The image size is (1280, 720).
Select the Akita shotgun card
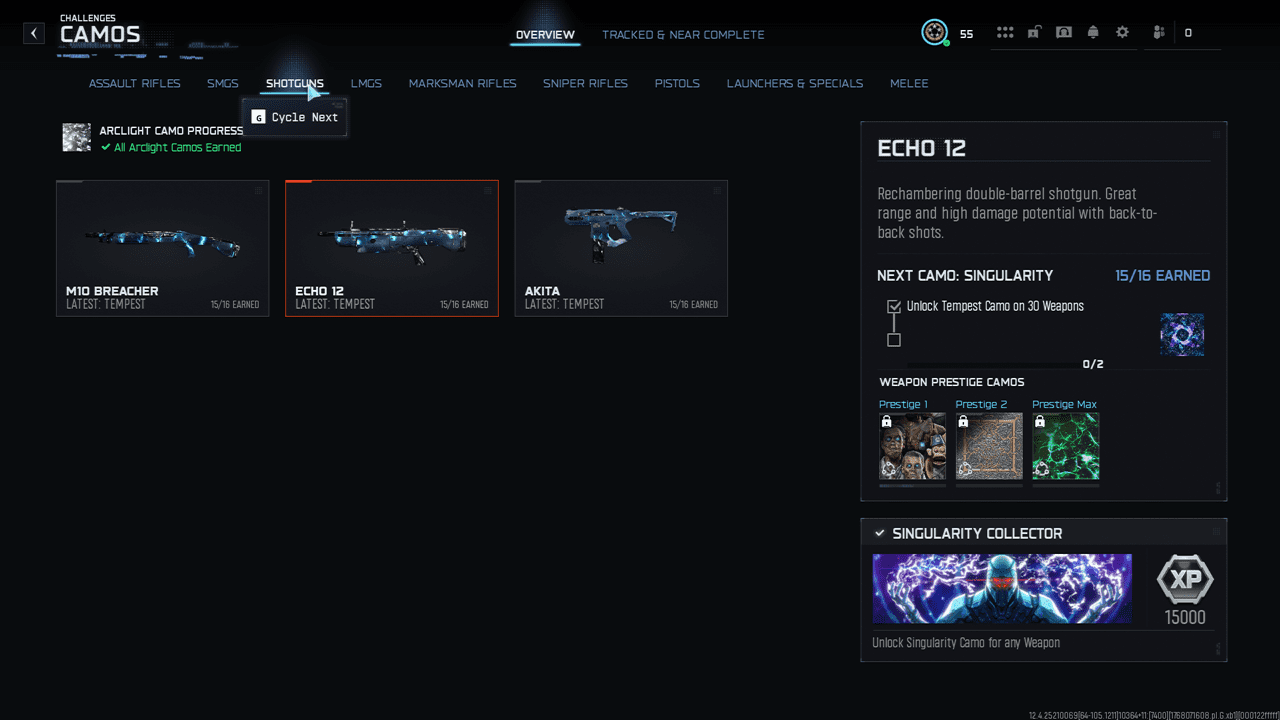coord(621,248)
